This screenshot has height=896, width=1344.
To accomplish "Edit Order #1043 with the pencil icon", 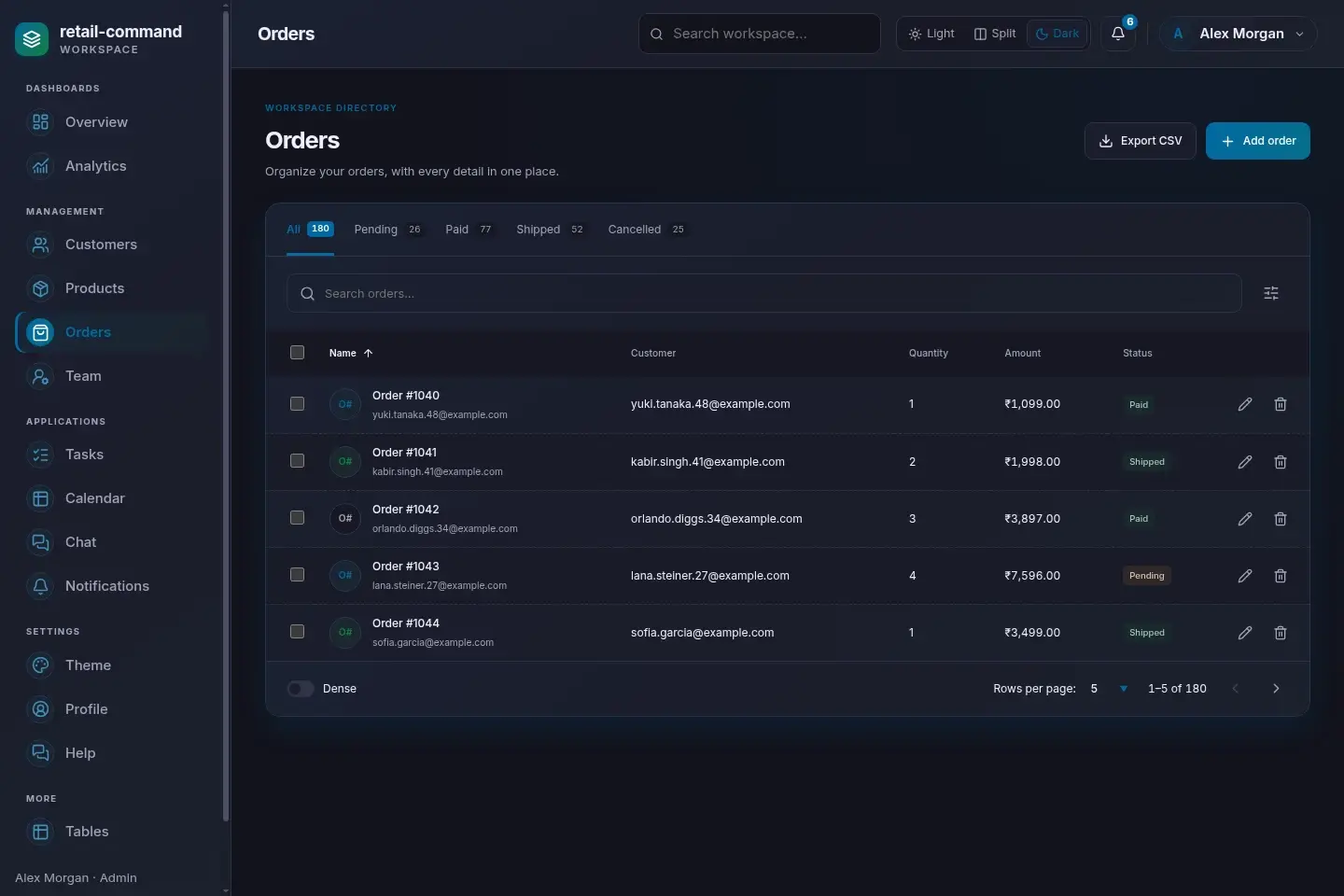I will 1245,576.
